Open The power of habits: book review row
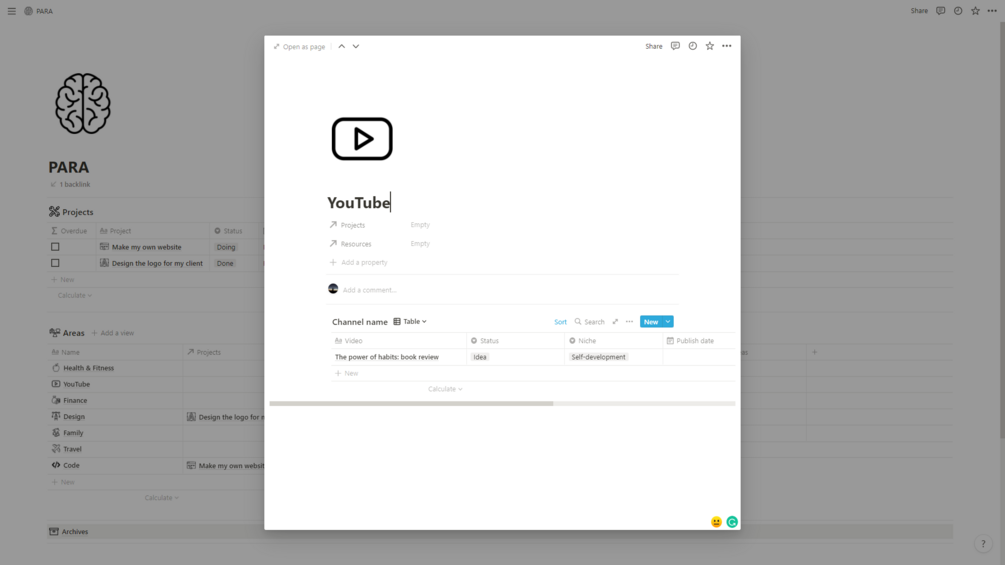1005x565 pixels. pos(386,357)
